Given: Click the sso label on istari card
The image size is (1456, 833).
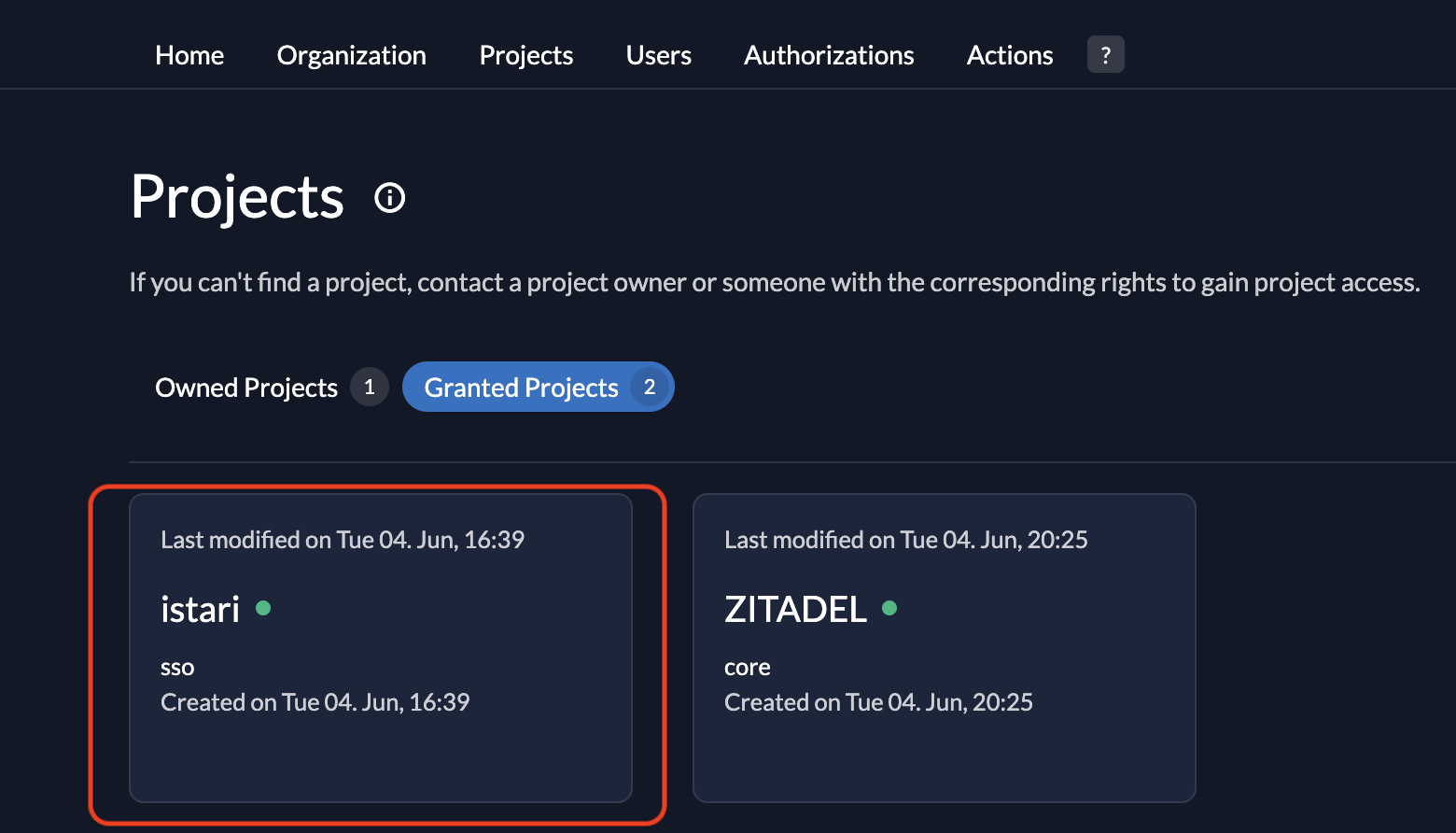Looking at the screenshot, I should click(x=177, y=668).
